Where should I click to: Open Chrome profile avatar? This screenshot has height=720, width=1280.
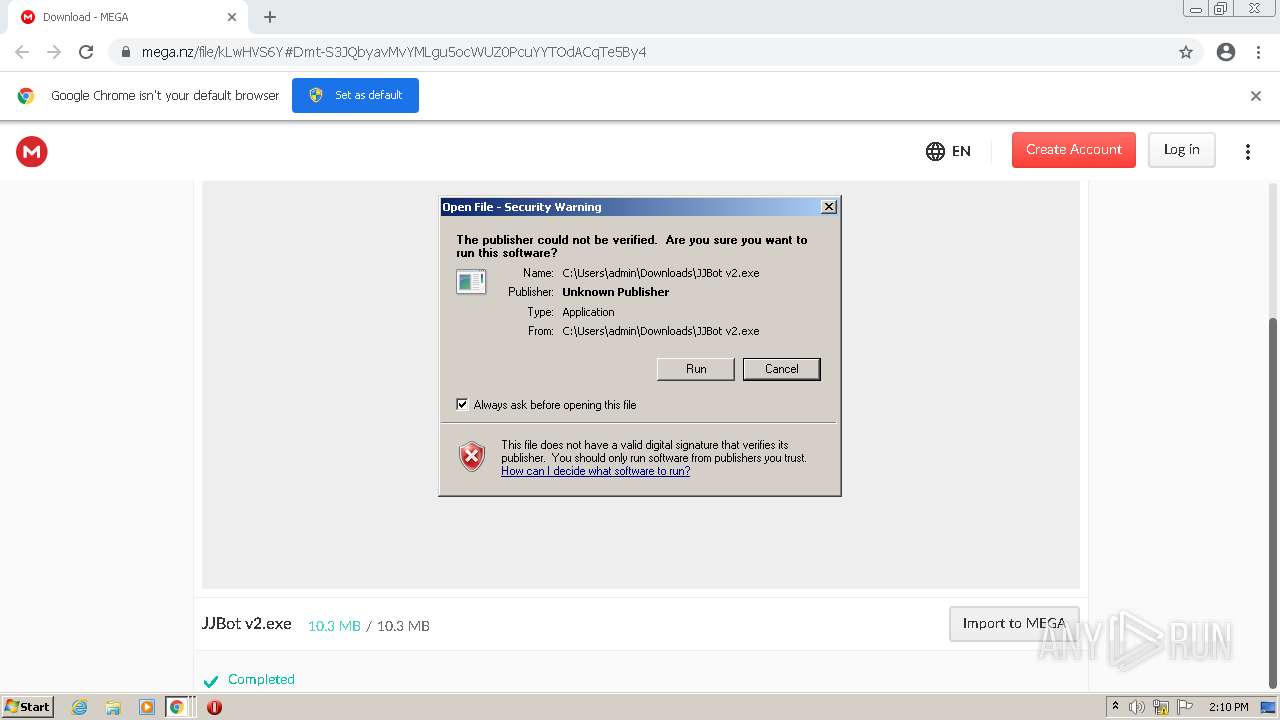1226,52
